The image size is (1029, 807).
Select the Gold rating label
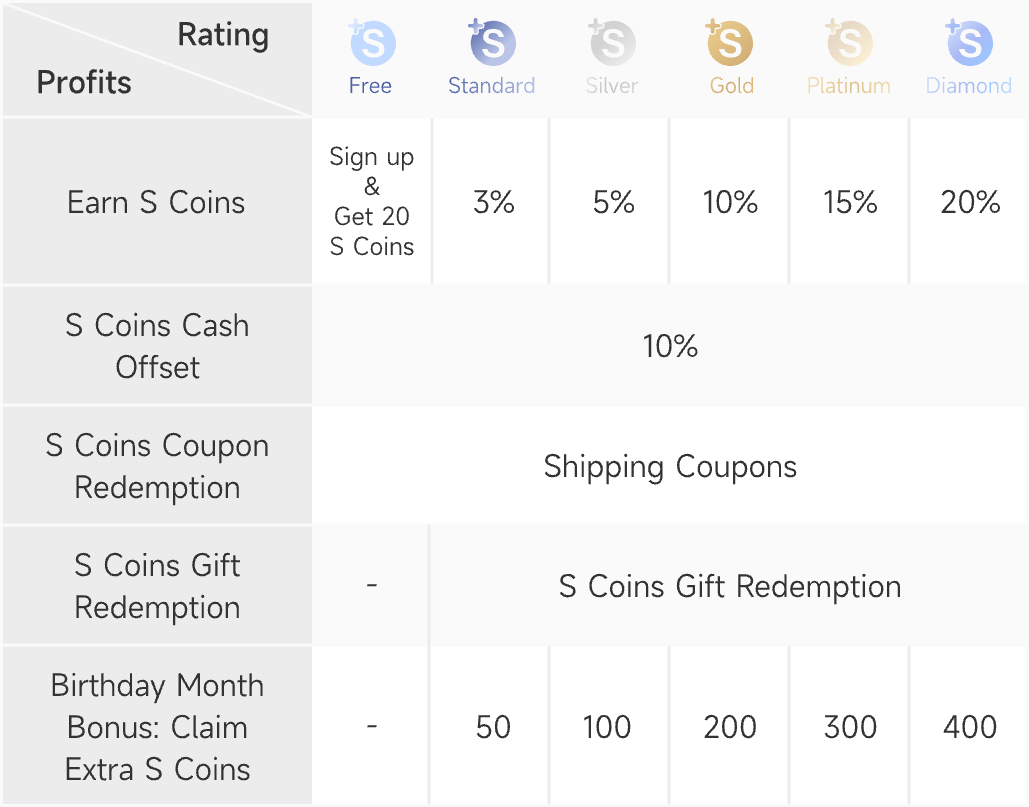[731, 86]
